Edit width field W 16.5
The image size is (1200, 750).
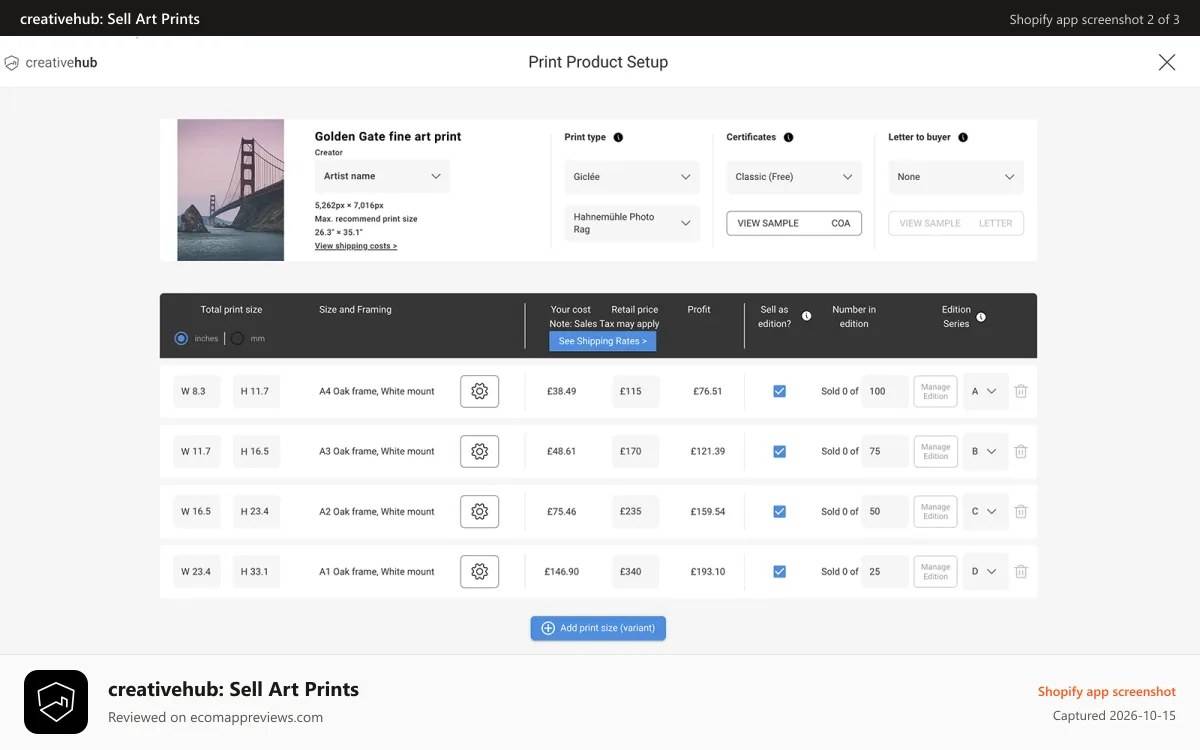(196, 511)
